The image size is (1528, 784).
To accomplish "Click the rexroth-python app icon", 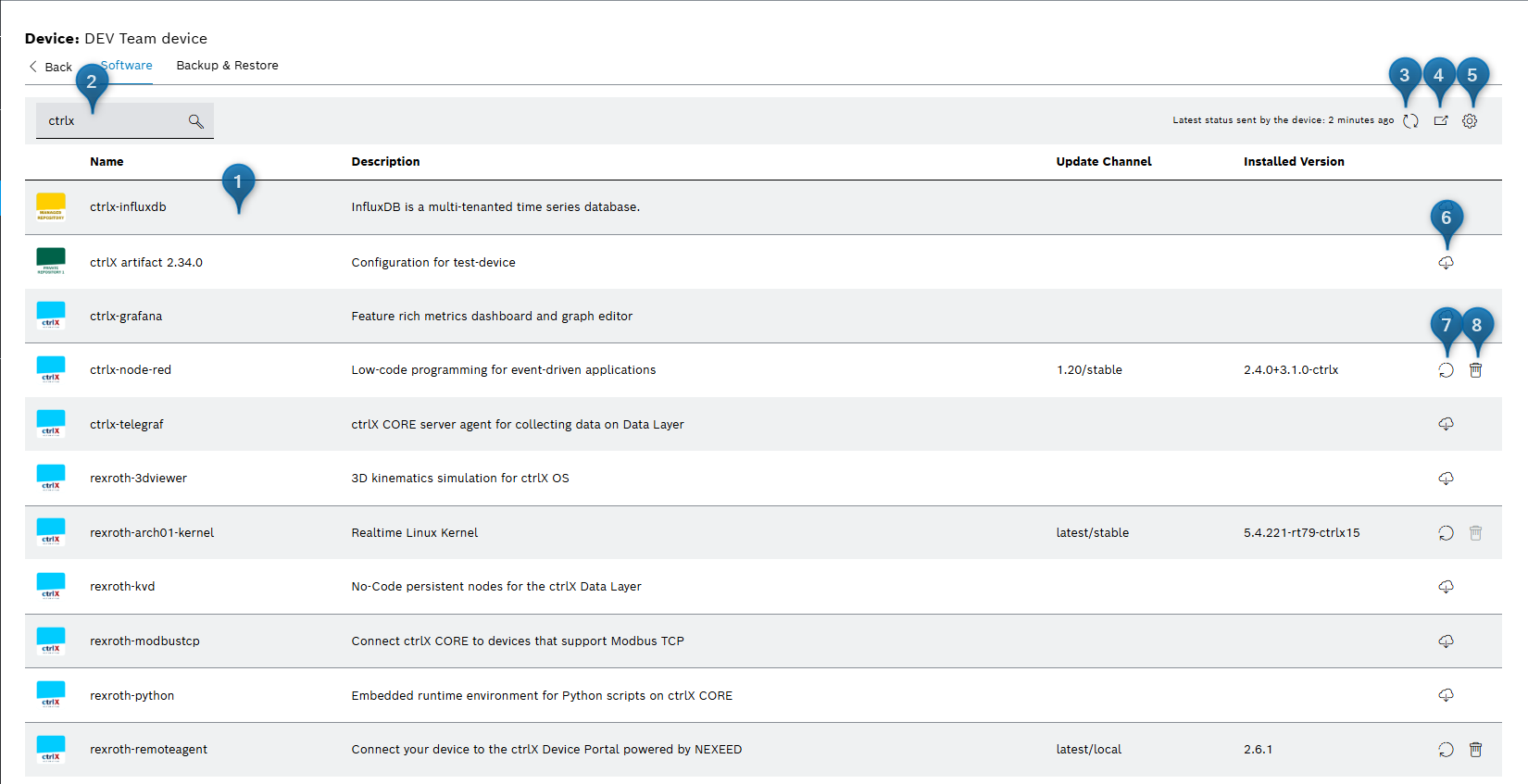I will pos(51,694).
